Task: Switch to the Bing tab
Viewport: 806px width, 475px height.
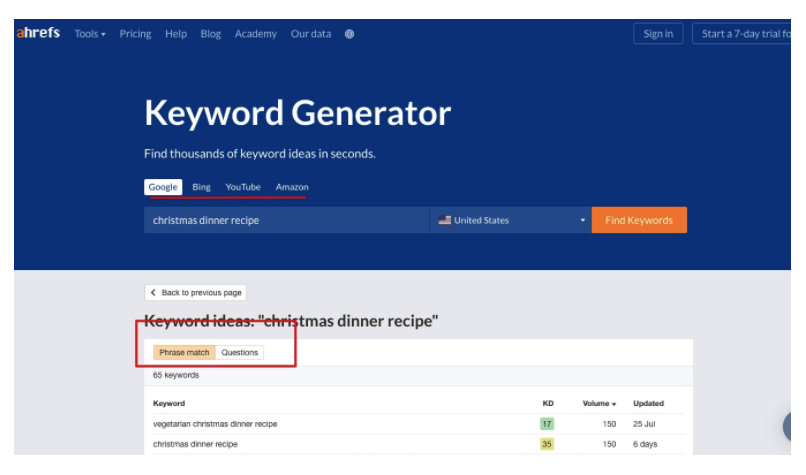Action: [x=202, y=187]
